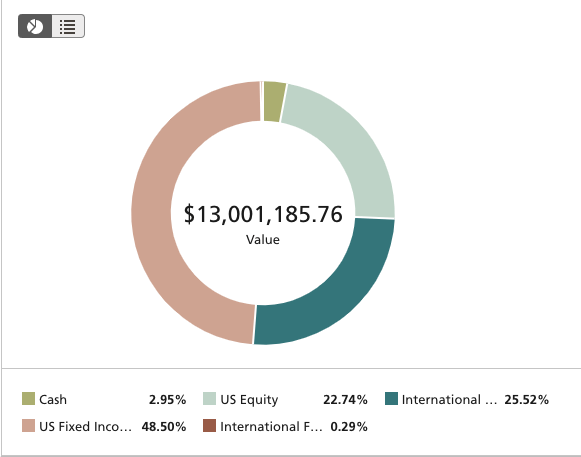Click the International F… brown legend swatch
Screen dimensions: 581x457
[x=209, y=426]
